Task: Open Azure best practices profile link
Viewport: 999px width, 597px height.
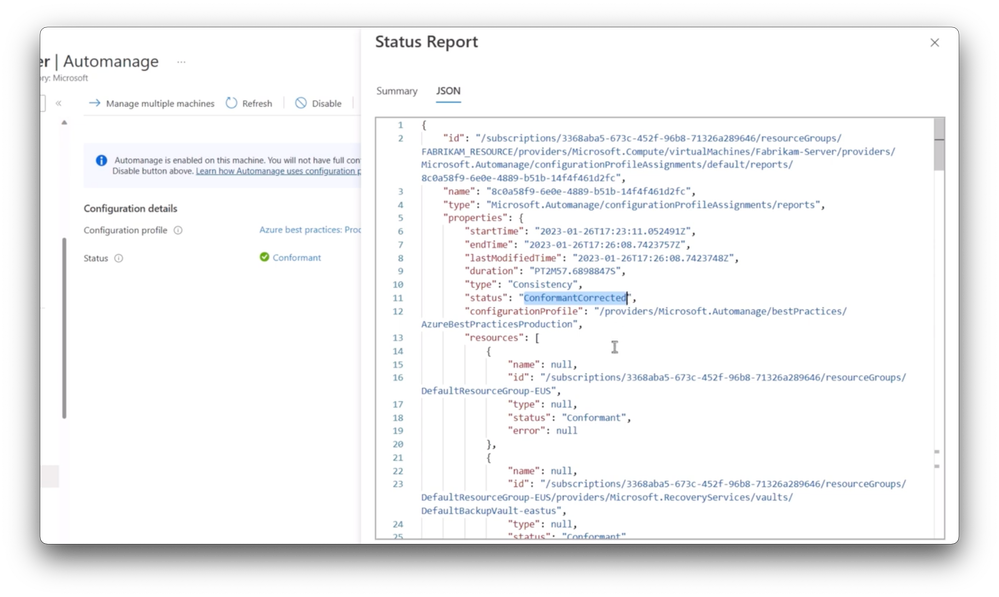Action: [x=310, y=229]
